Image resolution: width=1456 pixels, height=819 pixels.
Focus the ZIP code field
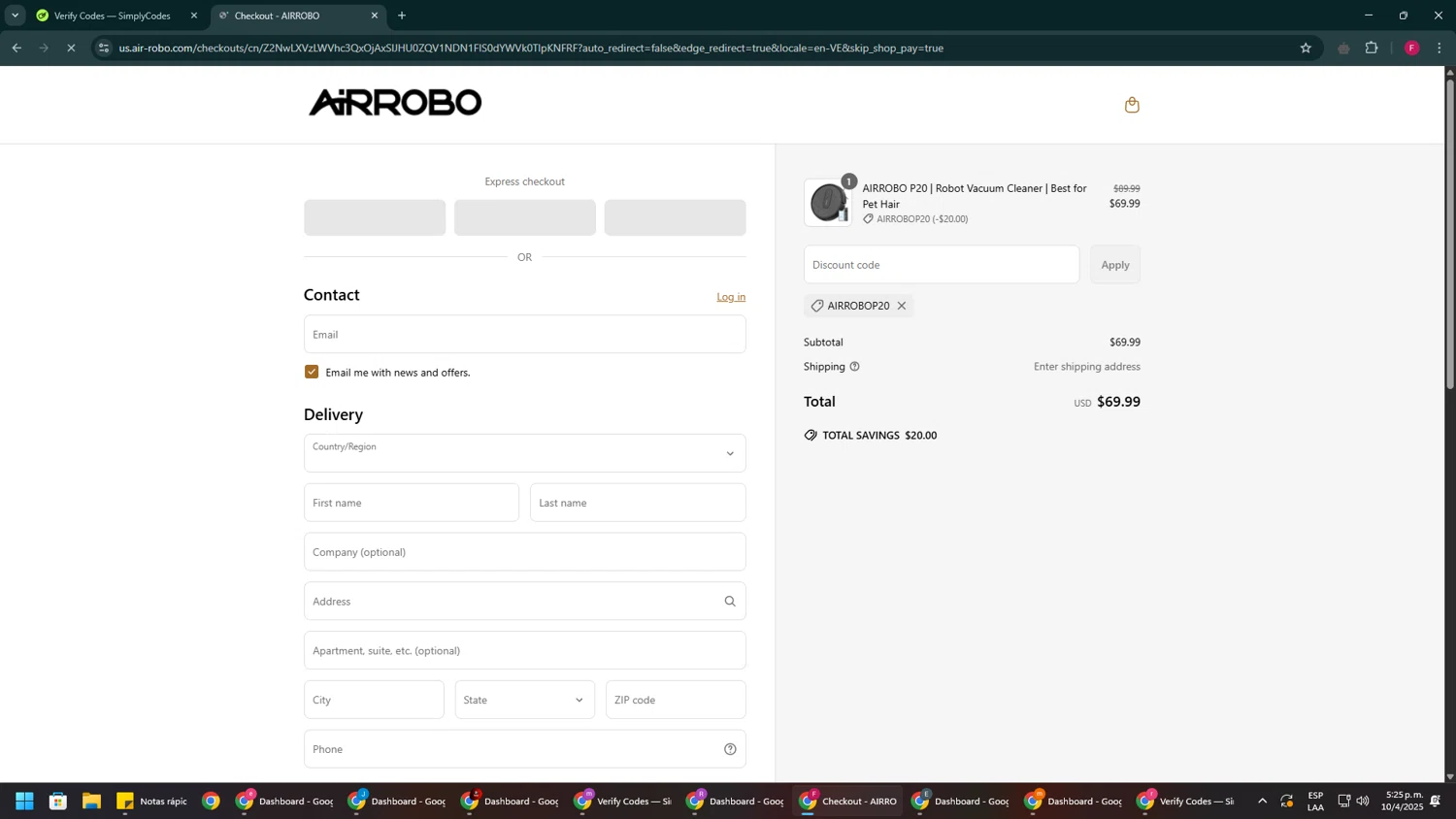point(676,700)
